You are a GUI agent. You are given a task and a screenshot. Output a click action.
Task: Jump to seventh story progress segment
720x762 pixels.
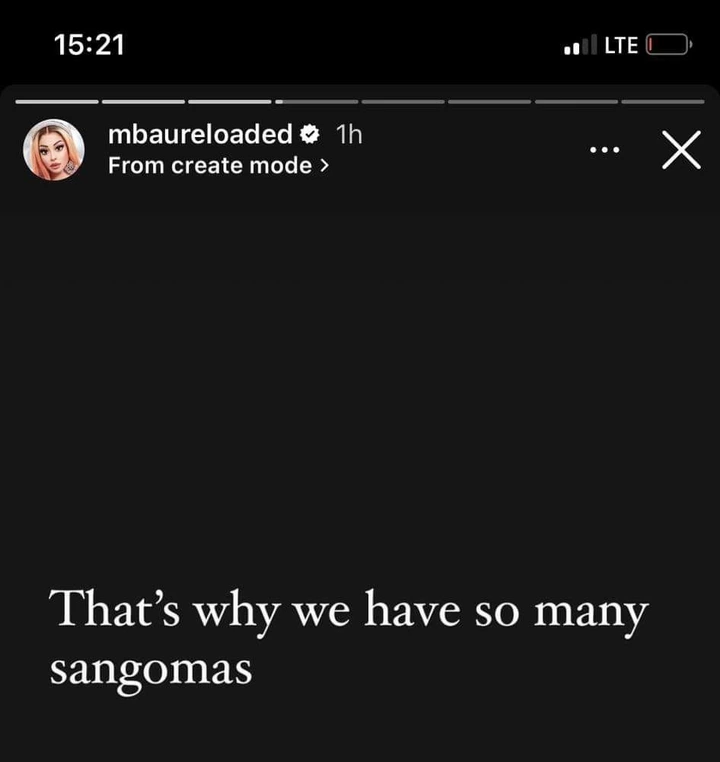(576, 102)
